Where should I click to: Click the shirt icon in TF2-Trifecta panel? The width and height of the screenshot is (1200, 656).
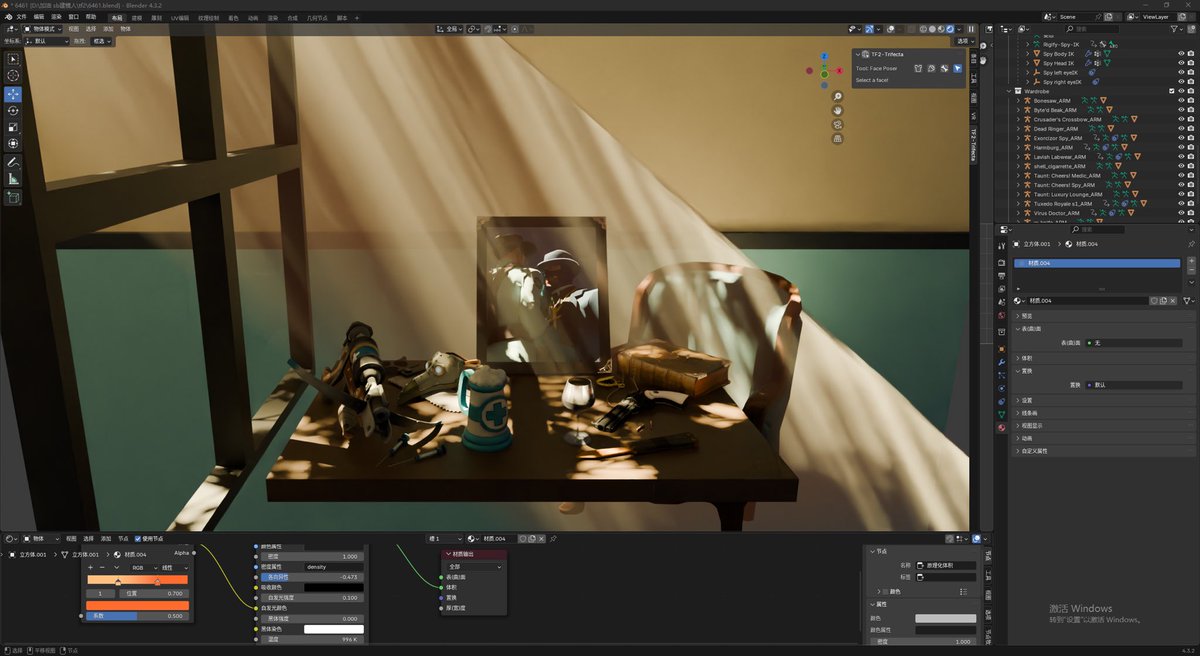click(918, 68)
